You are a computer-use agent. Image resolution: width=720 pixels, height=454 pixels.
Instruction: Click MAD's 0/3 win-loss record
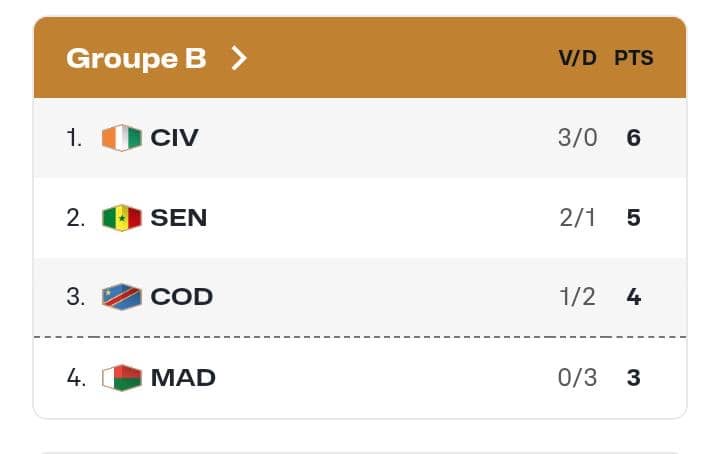[x=577, y=378]
